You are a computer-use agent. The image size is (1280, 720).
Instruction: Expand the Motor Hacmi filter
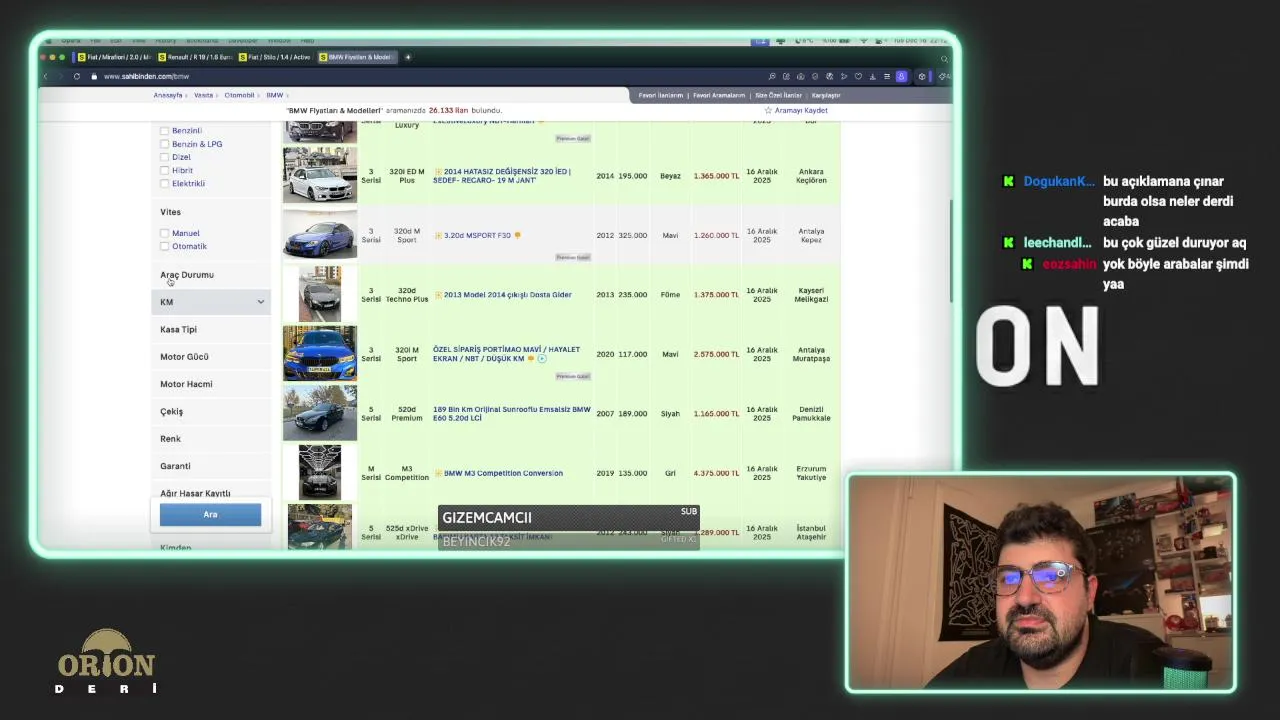(x=211, y=384)
